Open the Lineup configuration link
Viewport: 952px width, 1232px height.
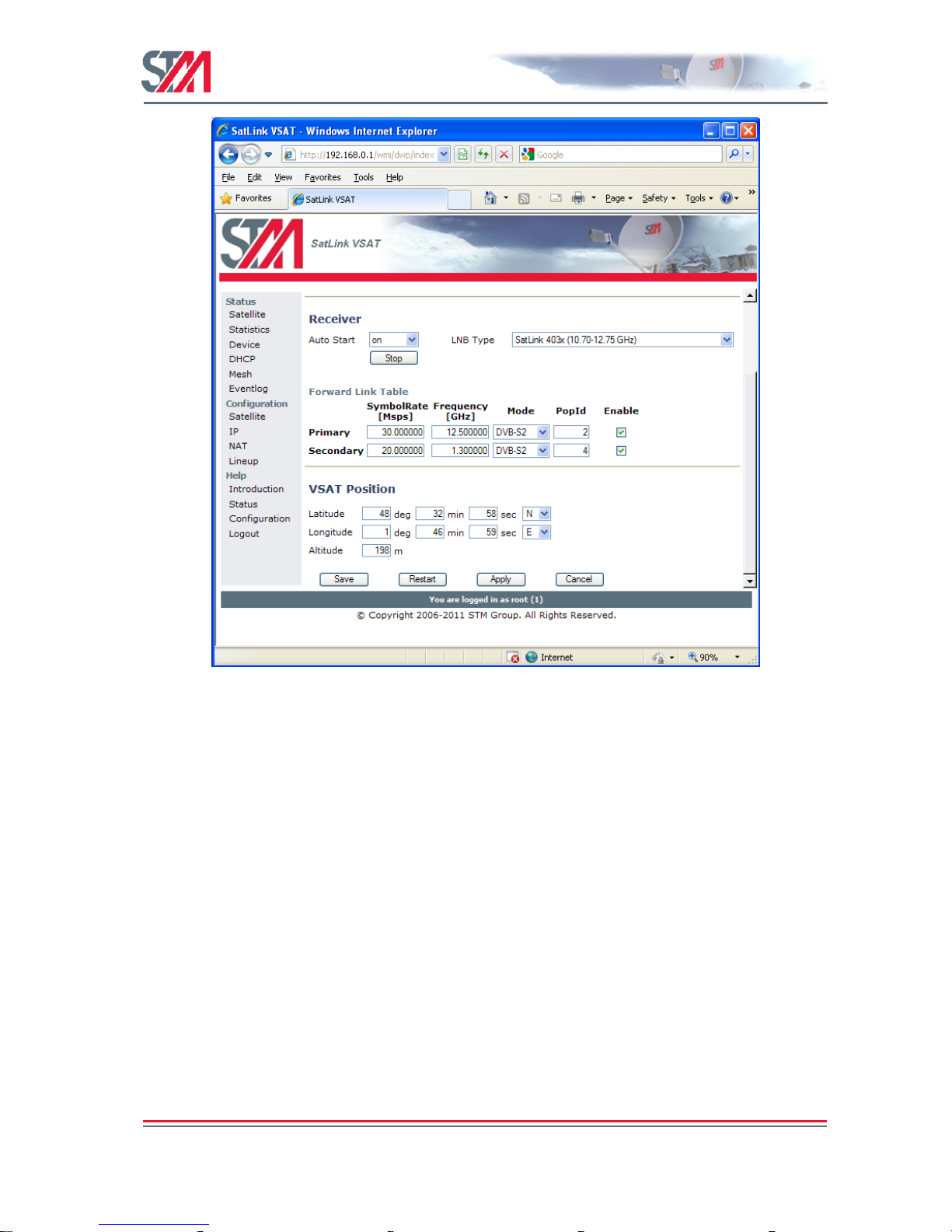pyautogui.click(x=243, y=461)
